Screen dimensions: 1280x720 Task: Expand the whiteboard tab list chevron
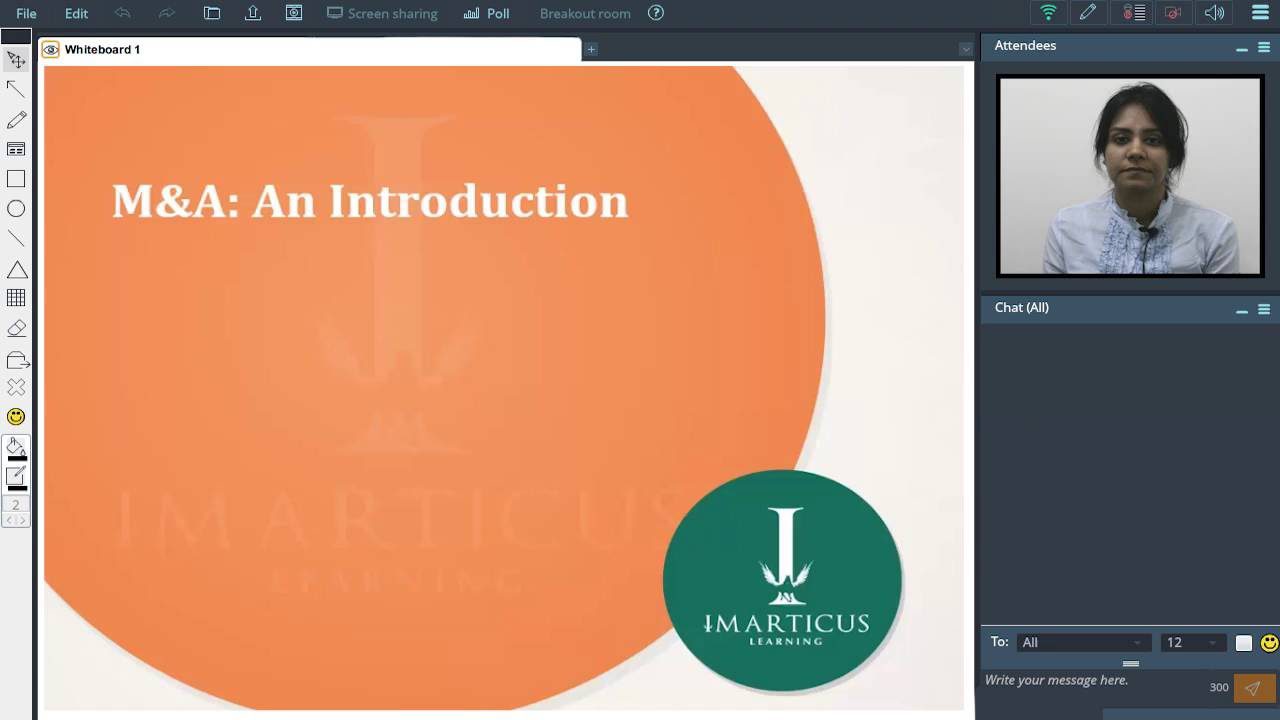coord(963,48)
